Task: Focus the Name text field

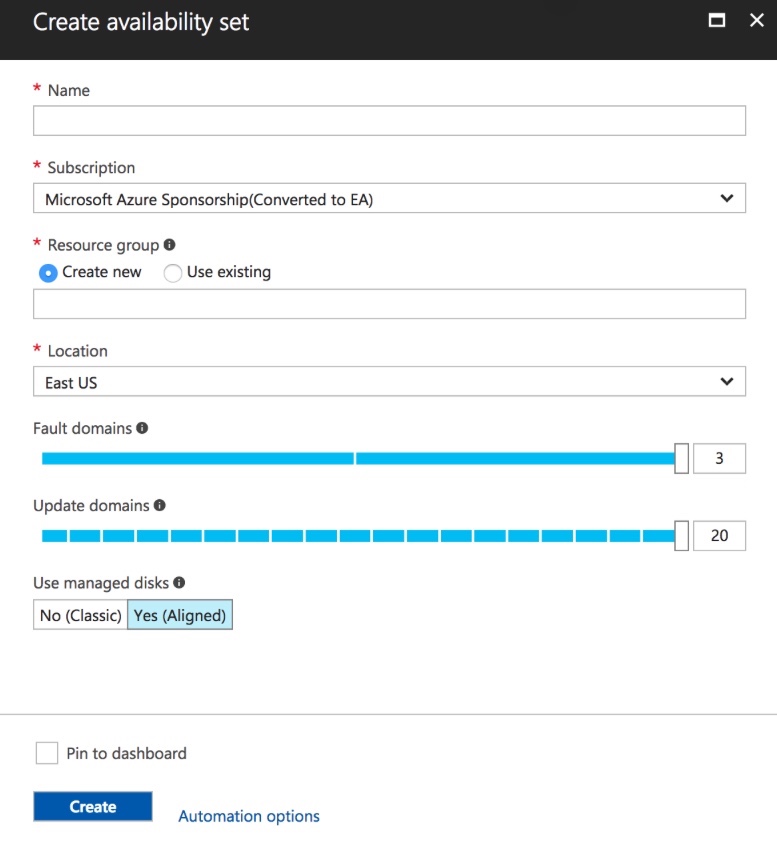Action: 389,121
